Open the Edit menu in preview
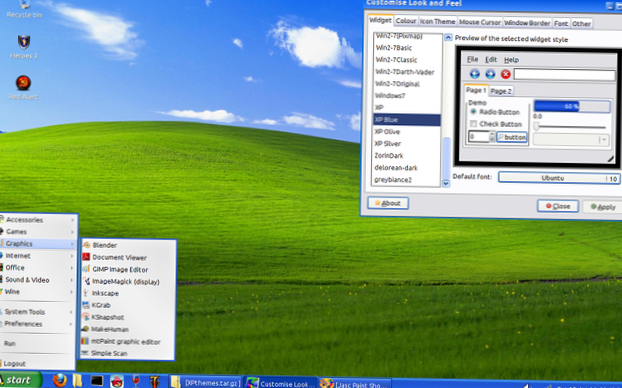The width and height of the screenshot is (622, 388). (x=491, y=60)
